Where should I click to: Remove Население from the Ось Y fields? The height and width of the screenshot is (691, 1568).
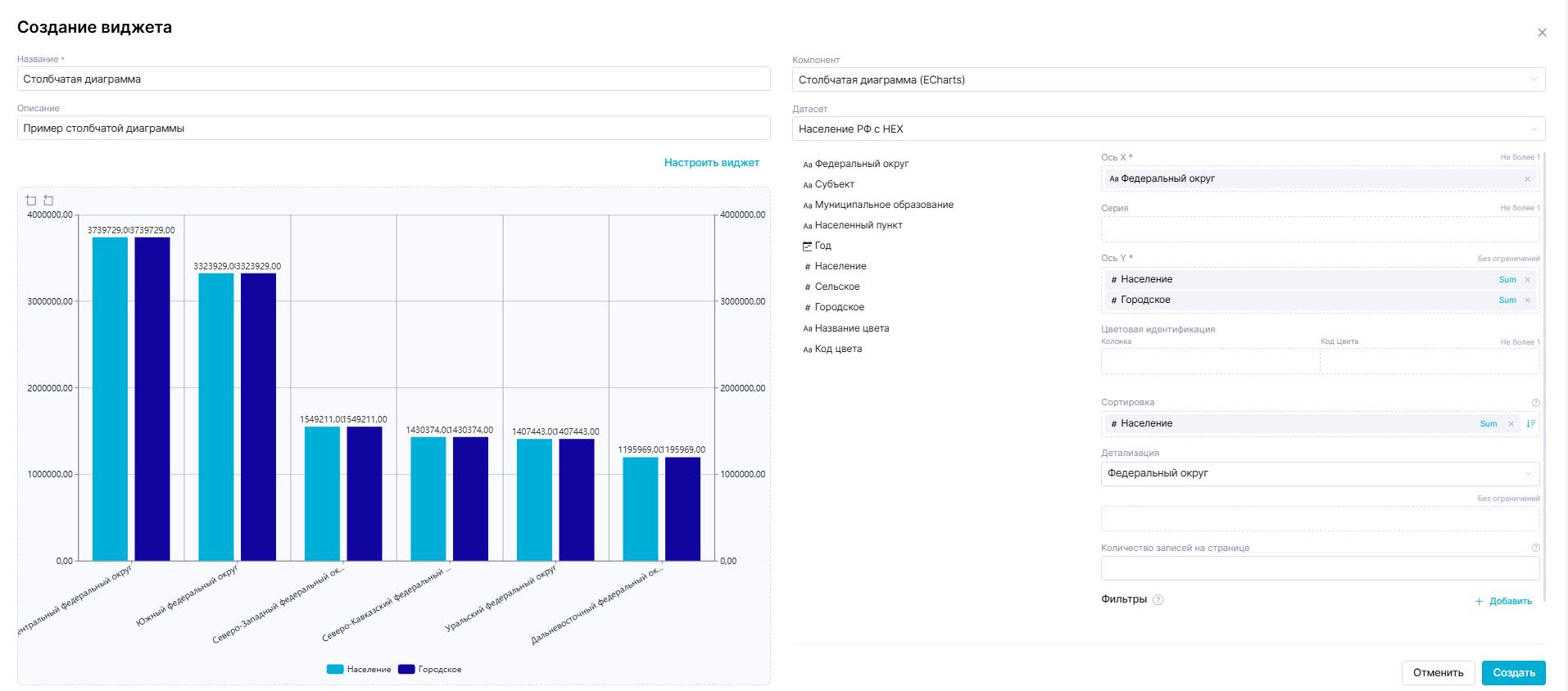click(1527, 280)
